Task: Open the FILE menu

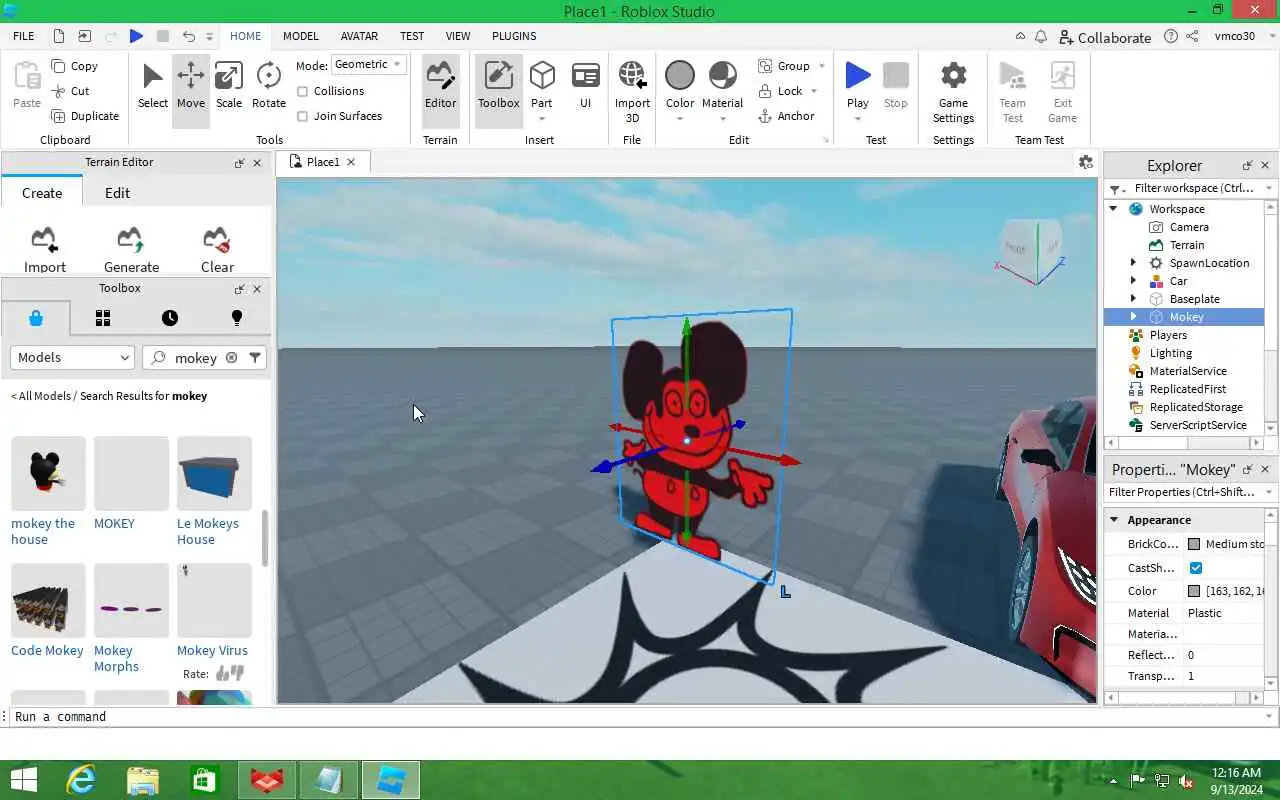Action: coord(24,36)
